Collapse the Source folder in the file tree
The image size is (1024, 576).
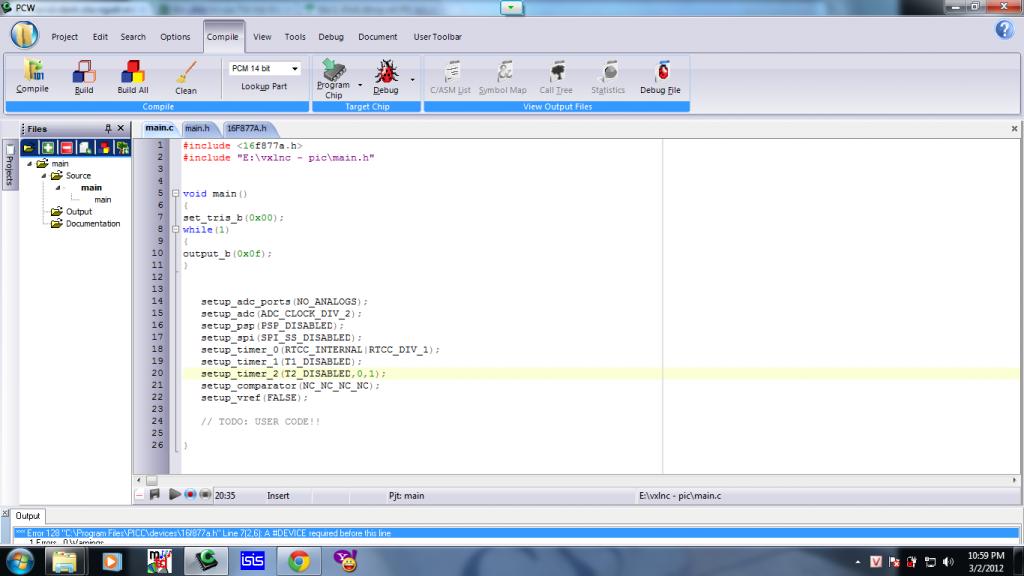44,176
